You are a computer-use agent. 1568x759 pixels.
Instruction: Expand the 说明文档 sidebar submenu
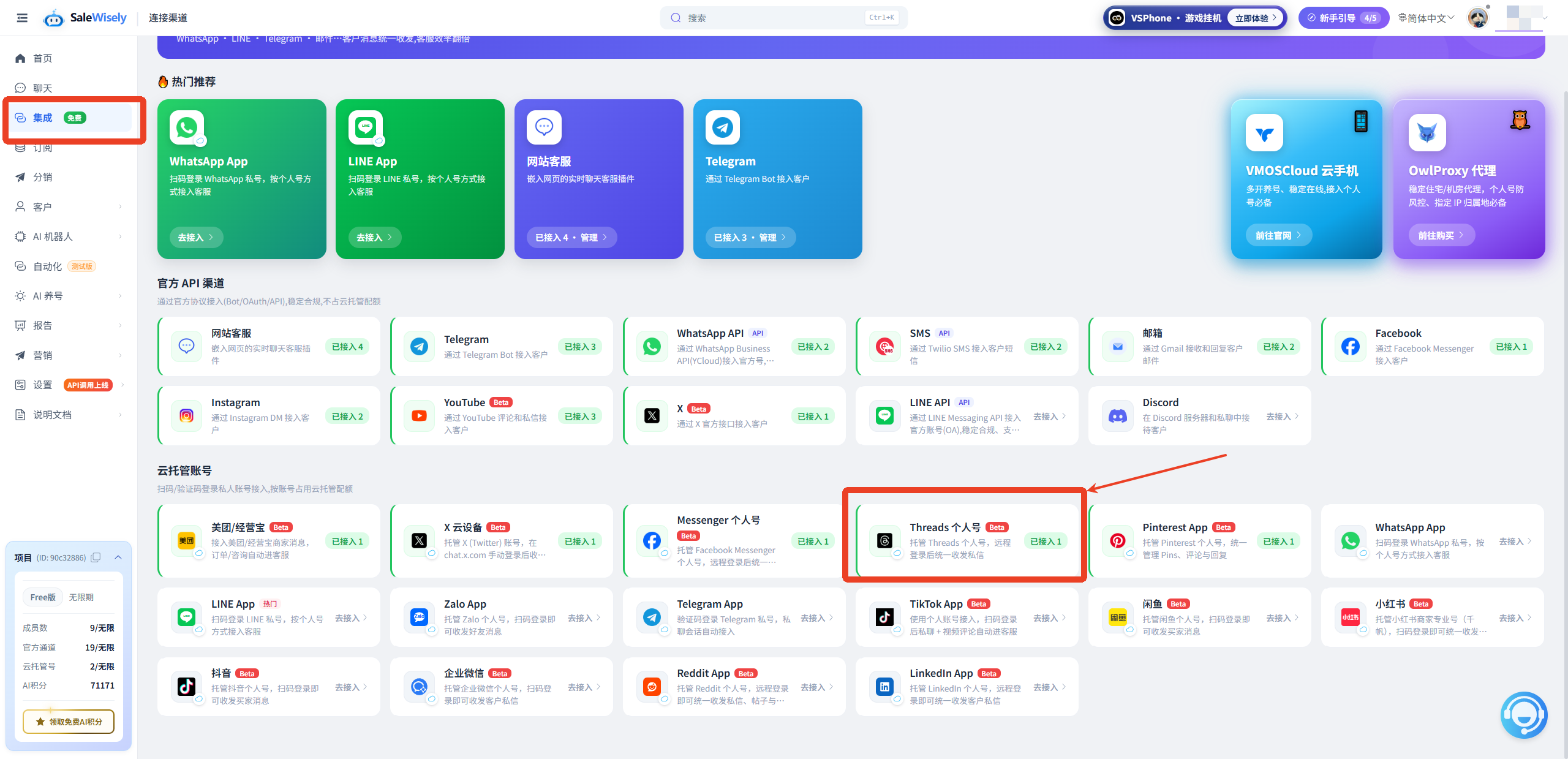coord(120,415)
